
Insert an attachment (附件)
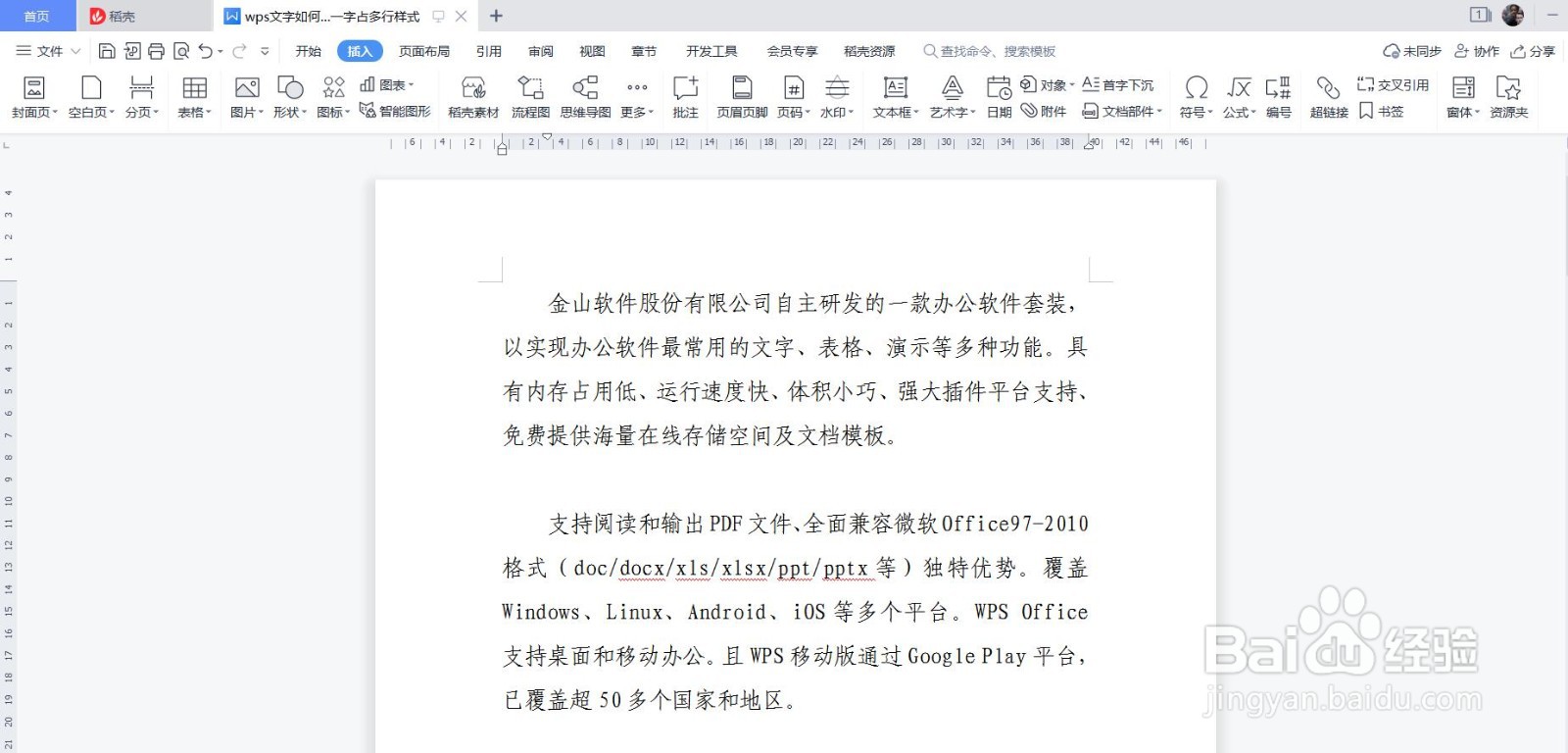[x=1044, y=111]
